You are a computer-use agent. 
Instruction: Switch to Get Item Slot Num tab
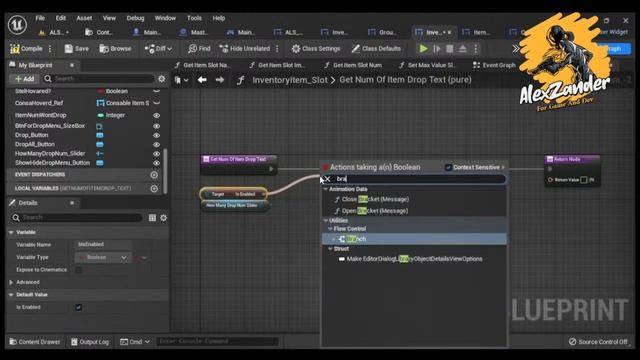click(x=353, y=65)
